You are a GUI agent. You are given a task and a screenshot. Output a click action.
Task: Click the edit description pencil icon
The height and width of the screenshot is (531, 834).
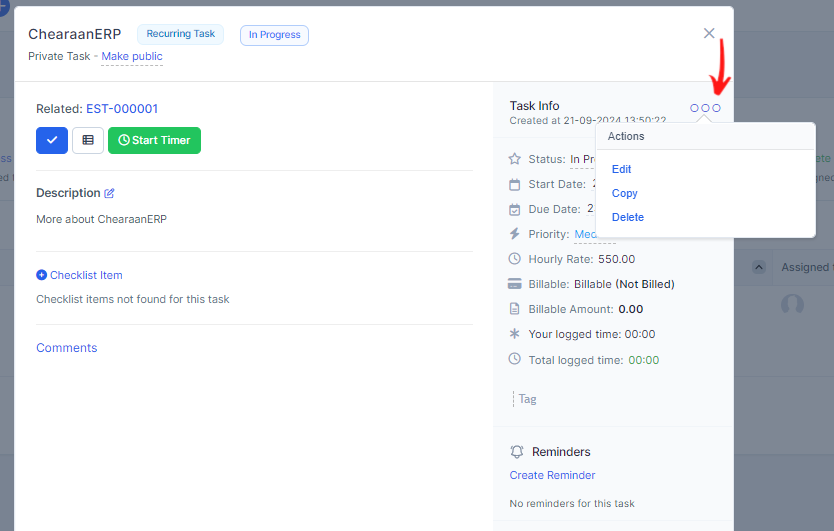[x=110, y=193]
